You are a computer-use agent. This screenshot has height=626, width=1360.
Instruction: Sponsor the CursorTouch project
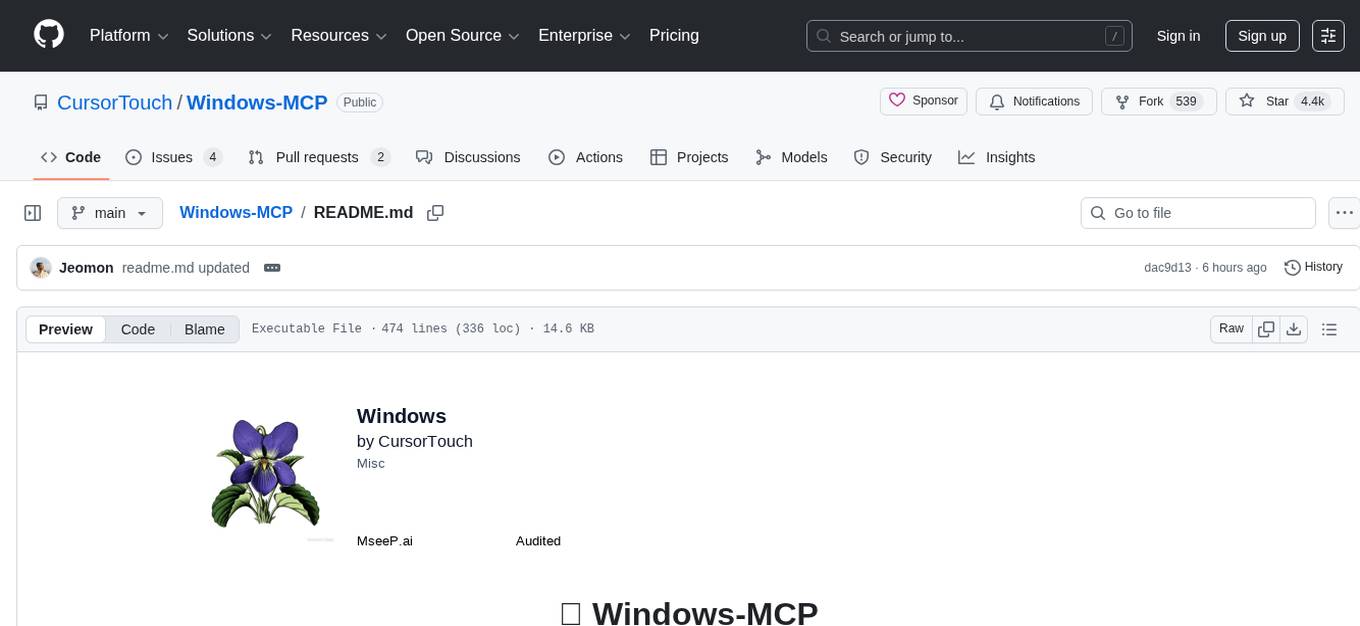pyautogui.click(x=923, y=100)
